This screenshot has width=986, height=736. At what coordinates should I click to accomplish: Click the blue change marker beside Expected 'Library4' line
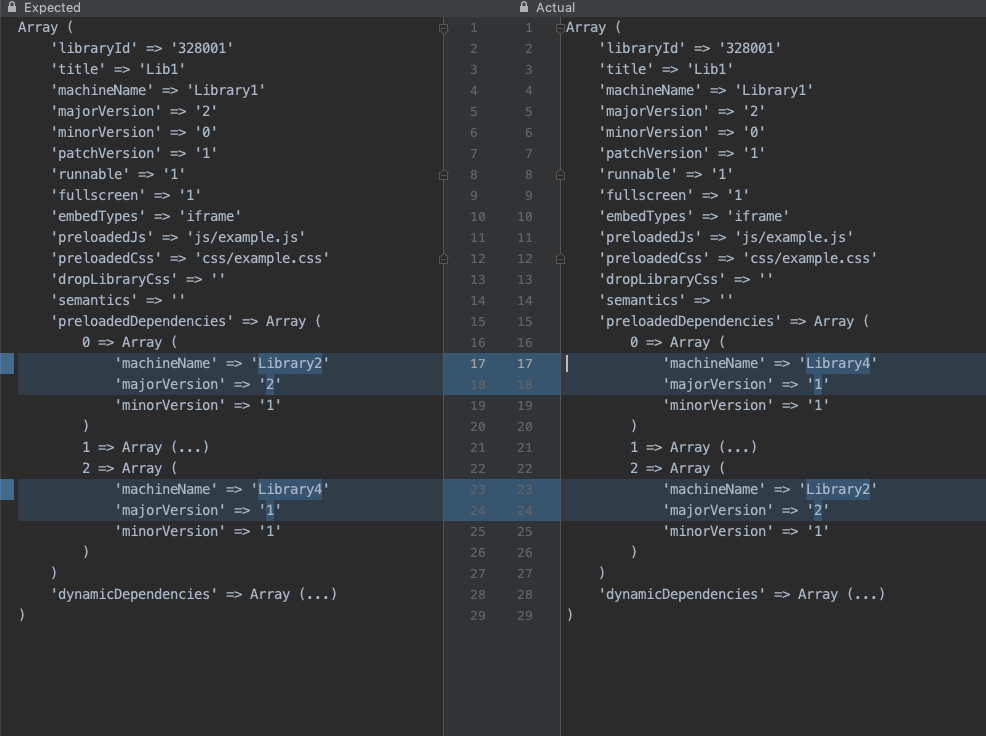coord(7,489)
